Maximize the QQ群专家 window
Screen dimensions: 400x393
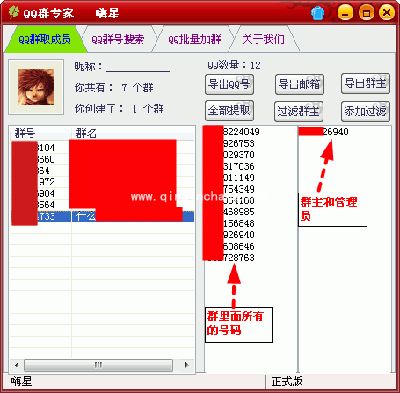[366, 13]
